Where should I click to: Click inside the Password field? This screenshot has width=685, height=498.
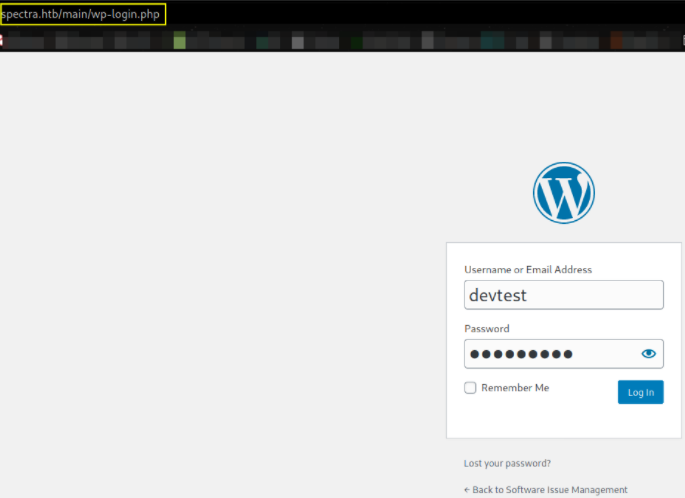click(564, 353)
